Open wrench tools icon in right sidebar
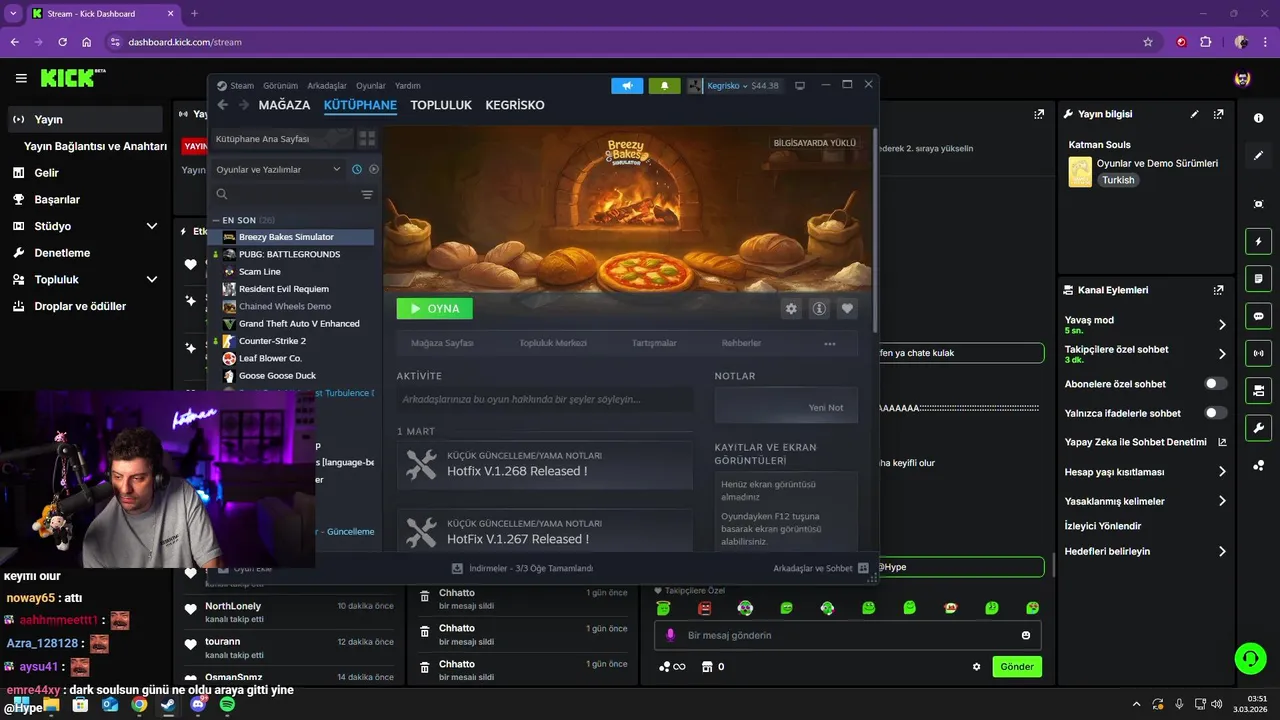Screen dimensions: 1280x720 point(1258,427)
